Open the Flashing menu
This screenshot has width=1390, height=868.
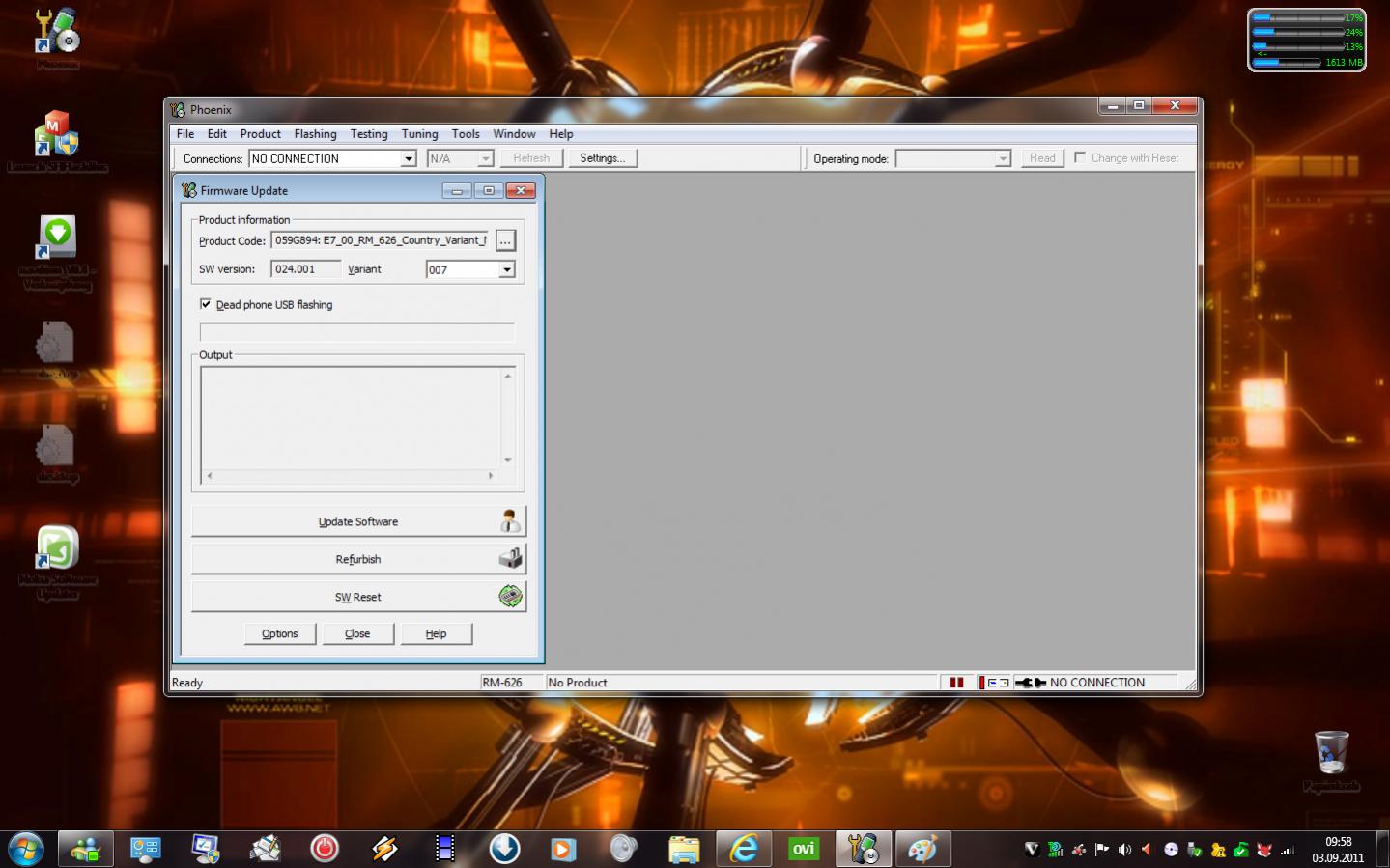coord(316,134)
